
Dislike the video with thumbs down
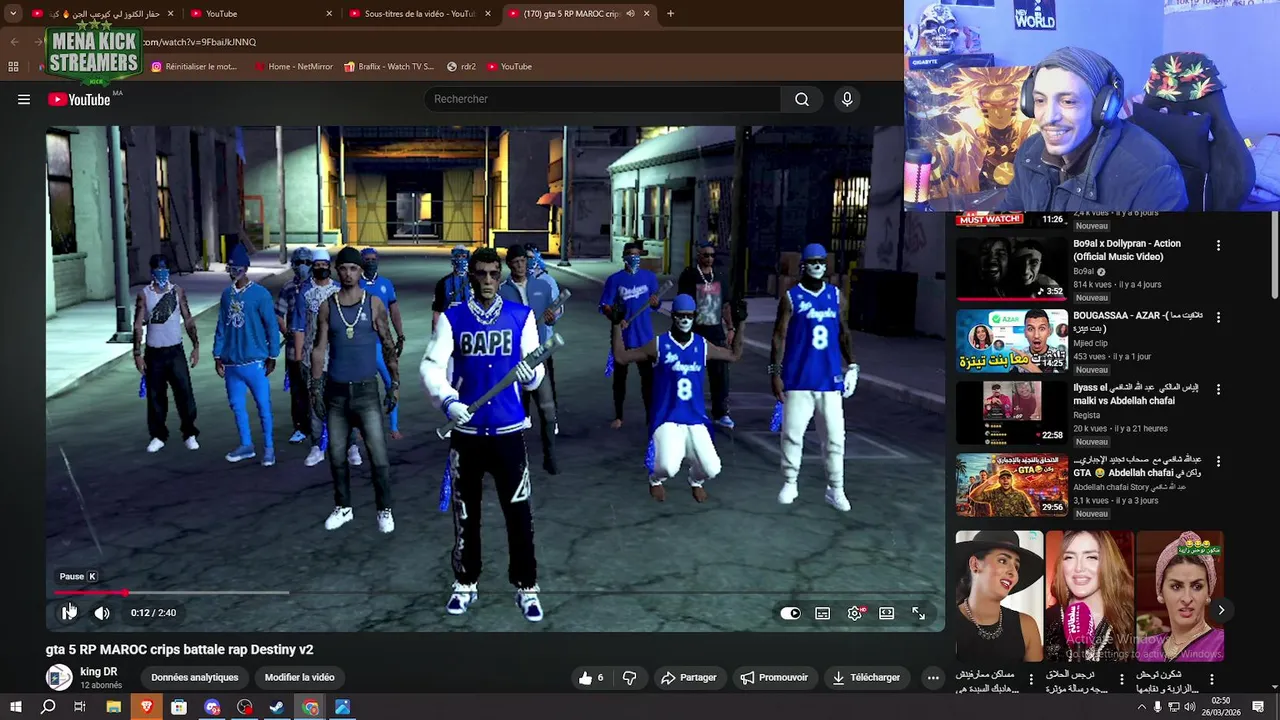coord(629,677)
